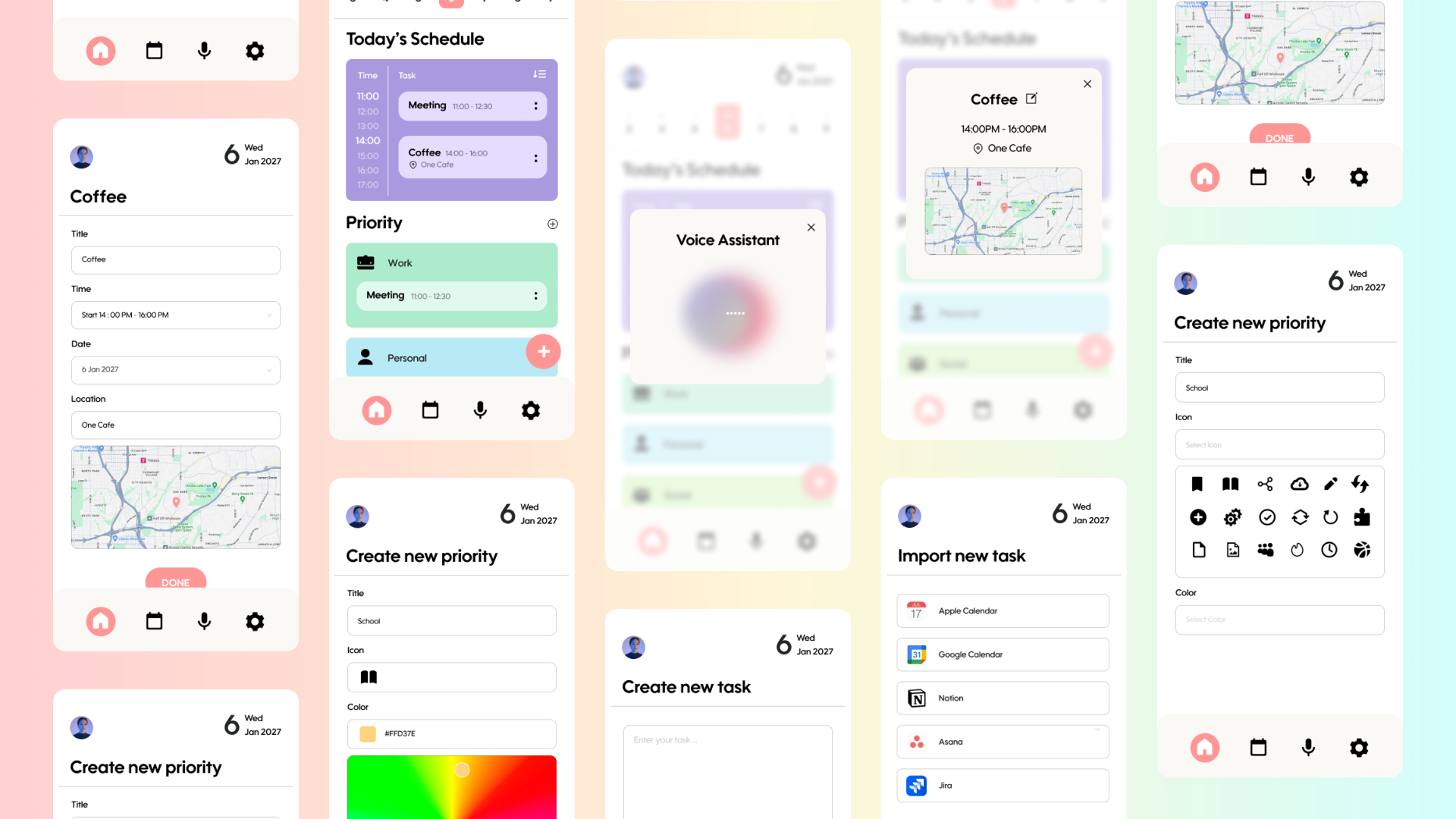This screenshot has height=819, width=1456.
Task: Select Notion import source
Action: point(1003,697)
